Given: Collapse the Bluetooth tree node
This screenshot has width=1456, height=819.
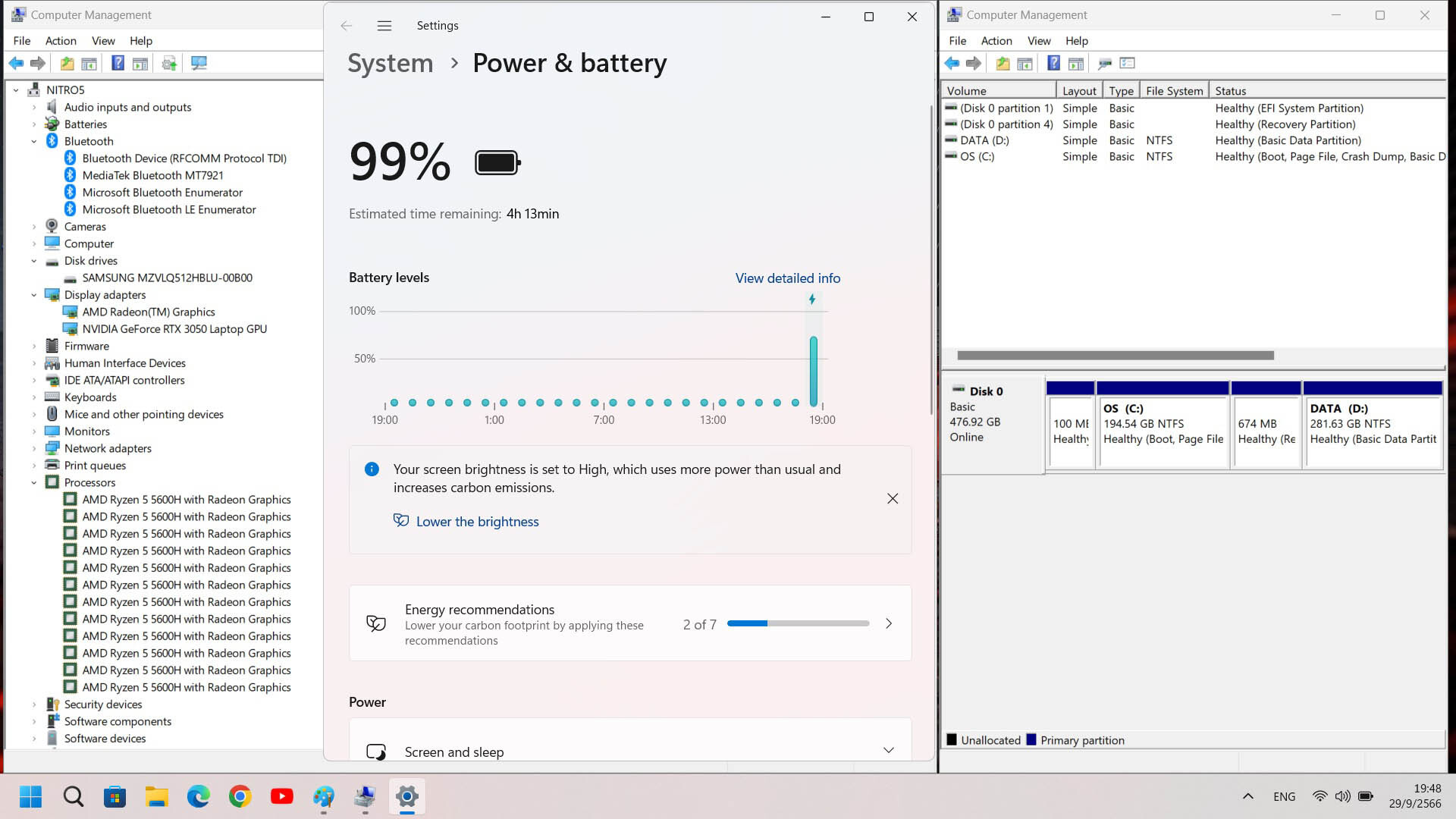Looking at the screenshot, I should [34, 141].
